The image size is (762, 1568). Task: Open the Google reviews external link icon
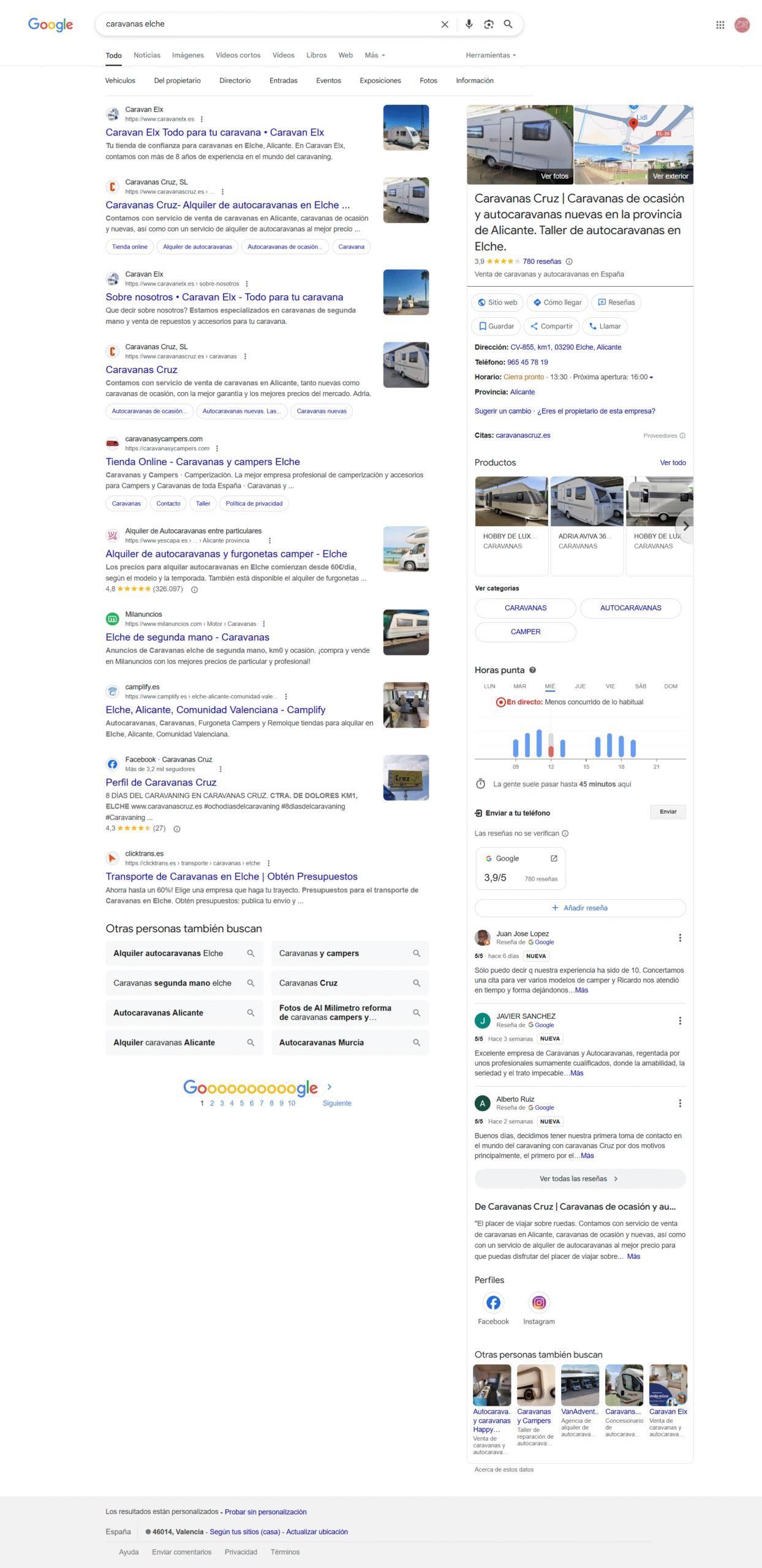coord(554,858)
